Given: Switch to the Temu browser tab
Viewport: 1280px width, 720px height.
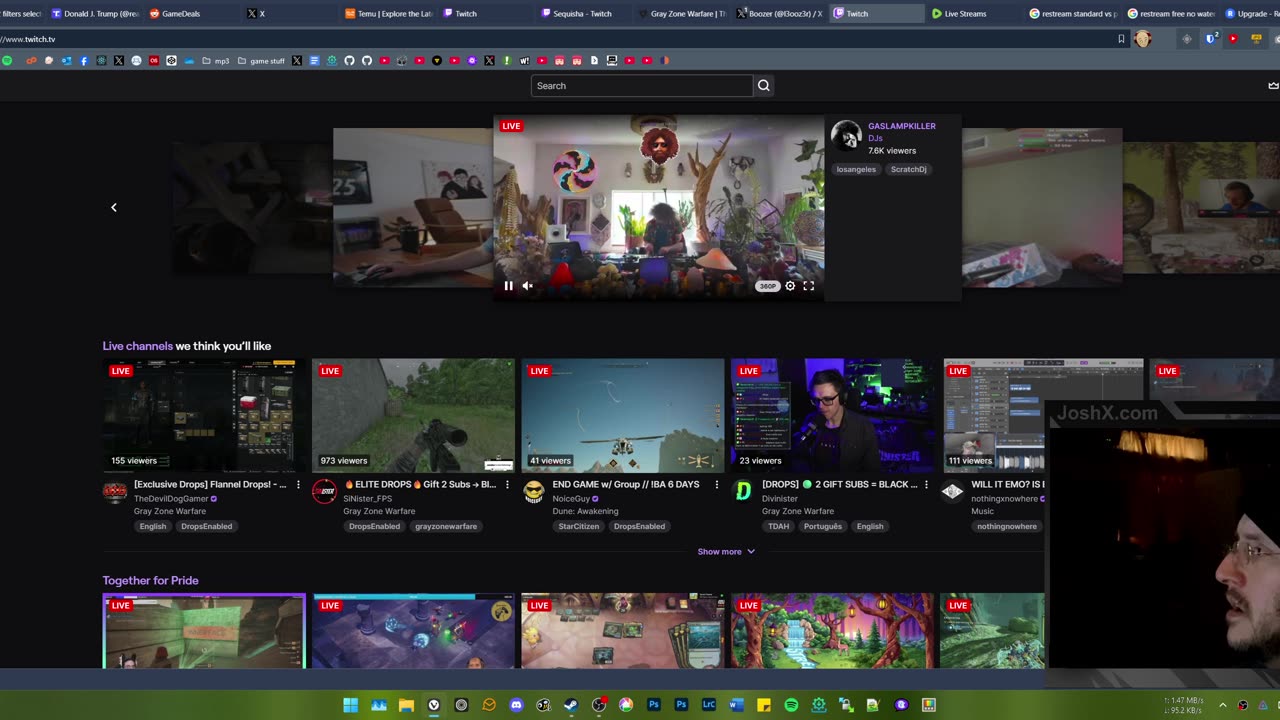Looking at the screenshot, I should (x=388, y=14).
